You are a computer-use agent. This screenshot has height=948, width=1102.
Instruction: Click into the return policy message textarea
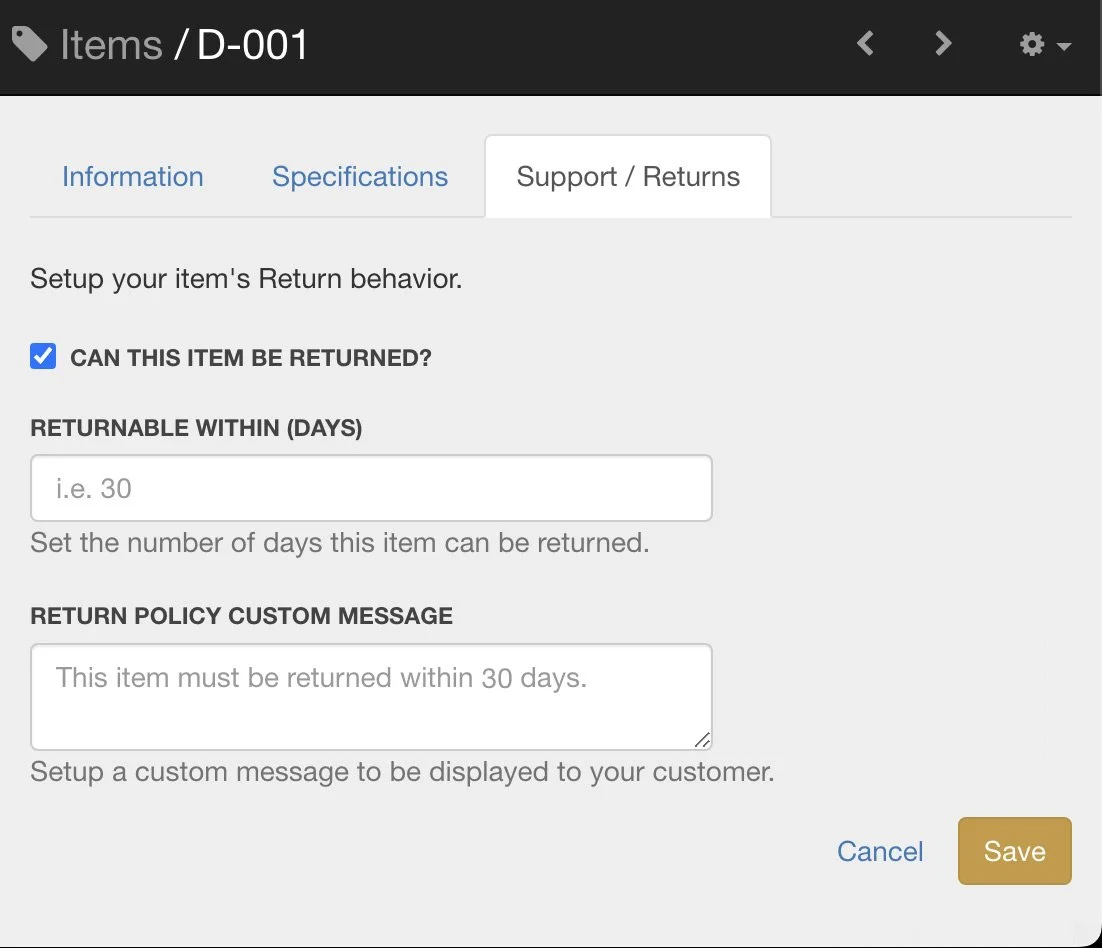[371, 697]
